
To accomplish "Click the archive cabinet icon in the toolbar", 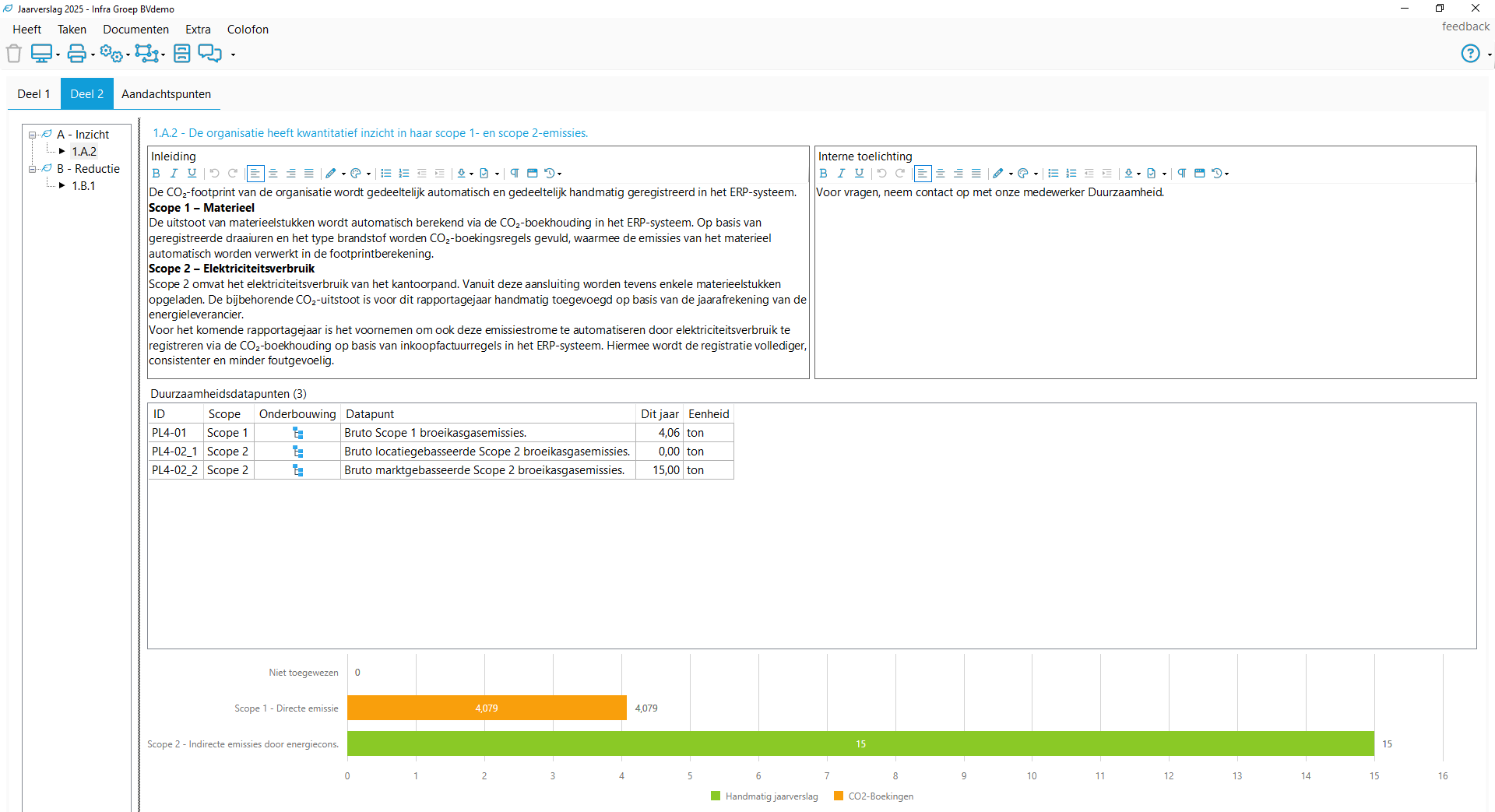I will tap(182, 54).
